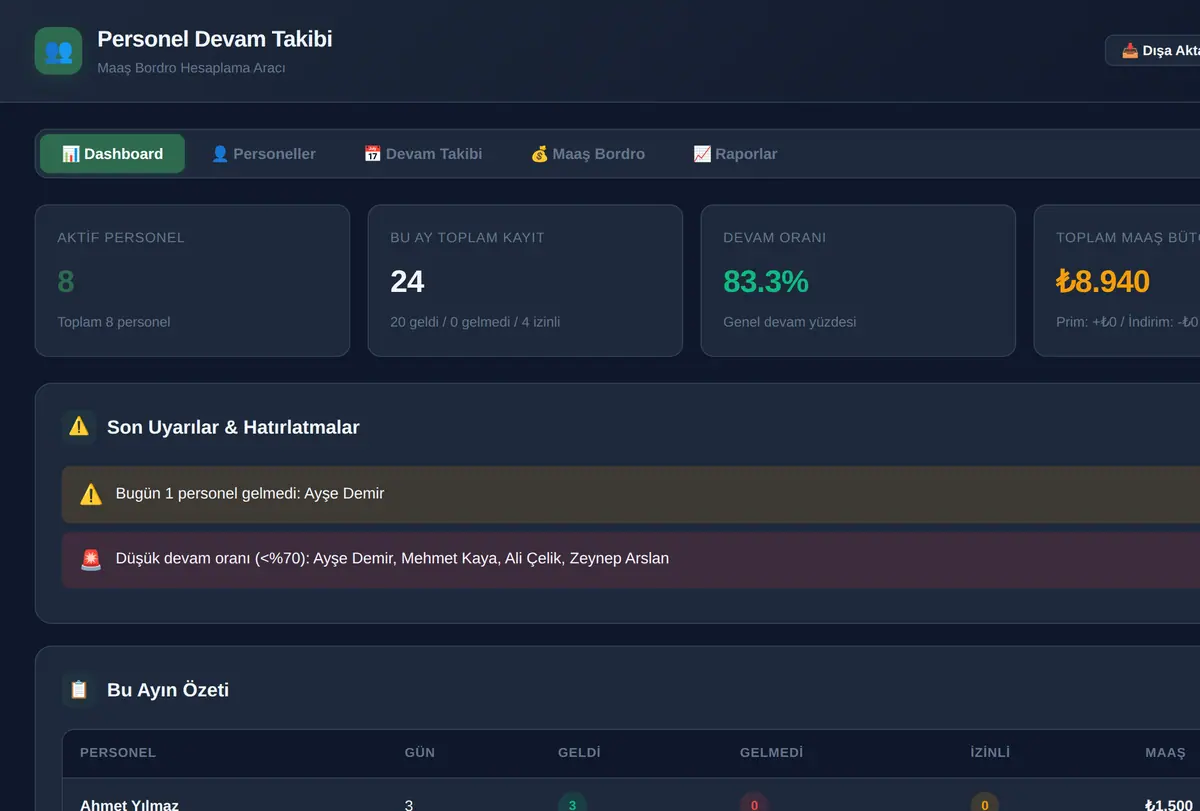This screenshot has width=1200, height=811.
Task: Click the PERSONEL column header
Action: (x=118, y=753)
